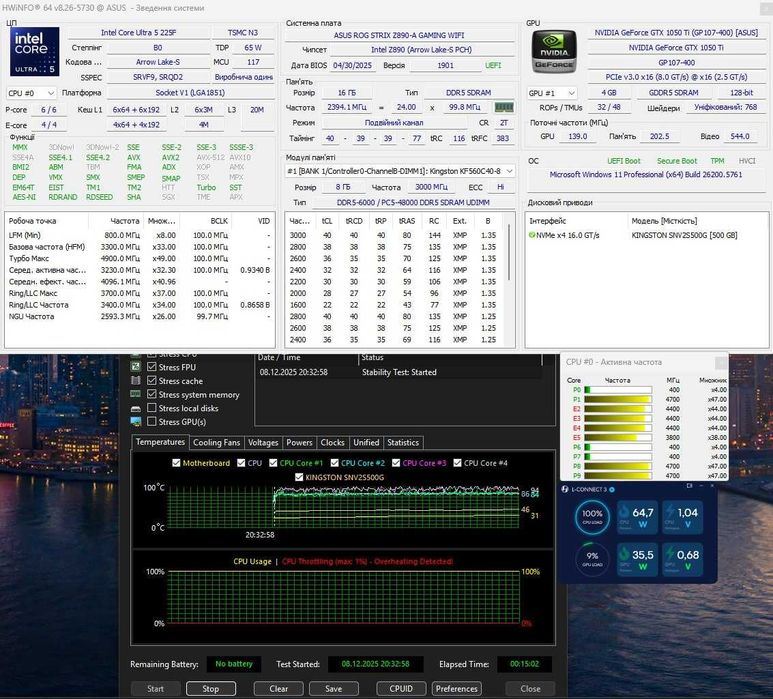Viewport: 773px width, 699px height.
Task: Click the Stress system memory RAM icon
Action: pyautogui.click(x=136, y=394)
